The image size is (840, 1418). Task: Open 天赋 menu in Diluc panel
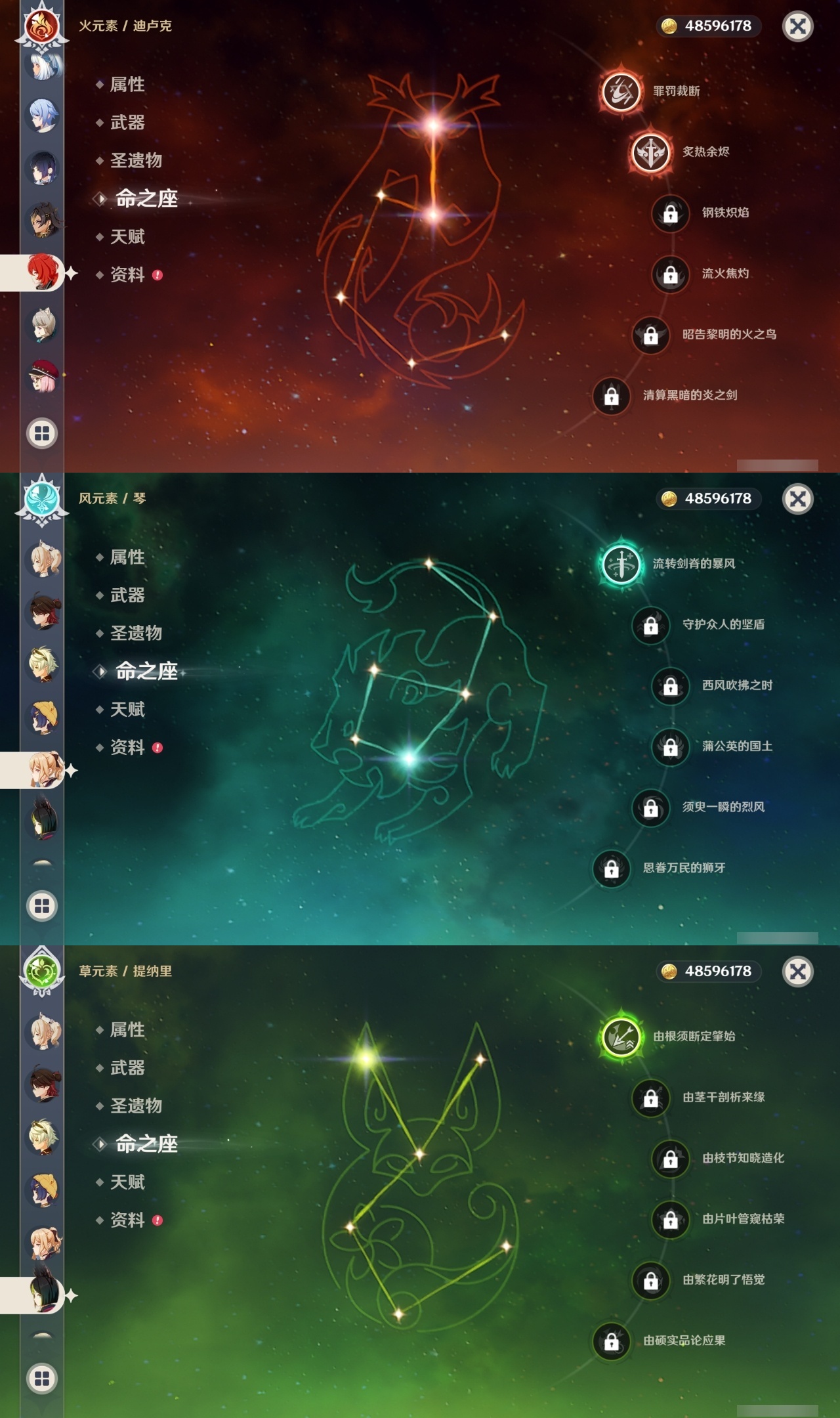pyautogui.click(x=127, y=237)
